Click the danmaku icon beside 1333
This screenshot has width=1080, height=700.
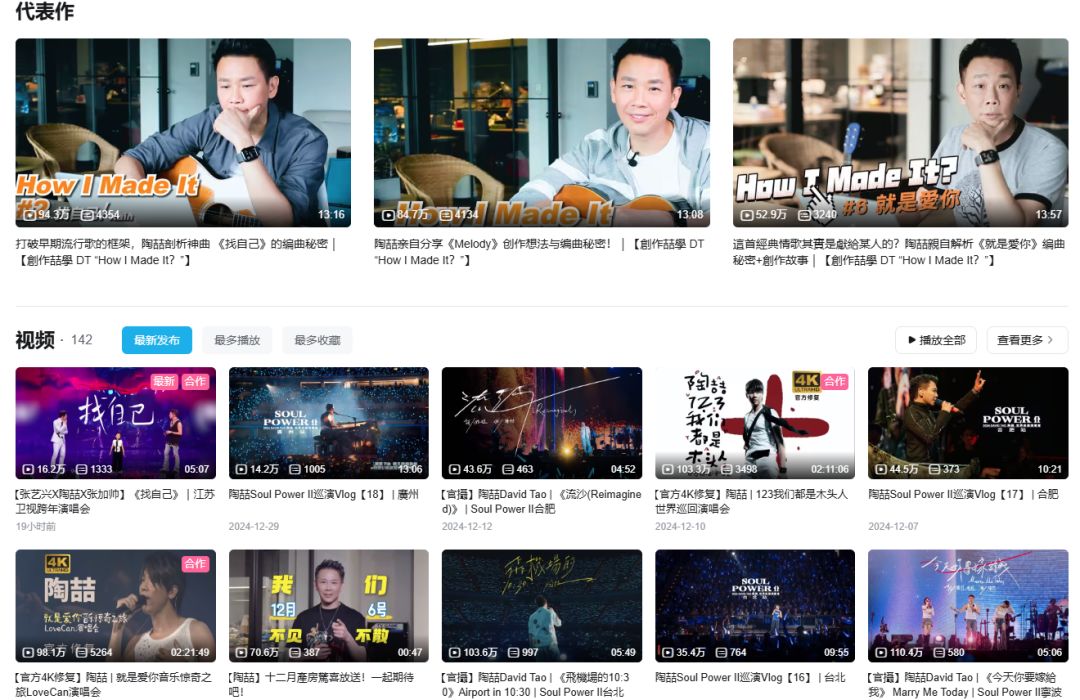click(x=81, y=469)
